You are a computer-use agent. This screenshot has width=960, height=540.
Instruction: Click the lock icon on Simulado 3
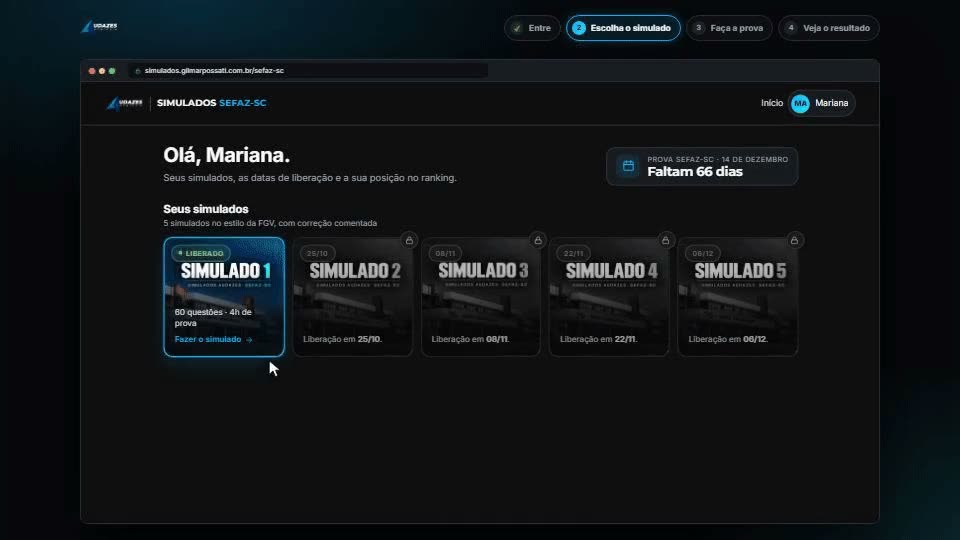[538, 241]
